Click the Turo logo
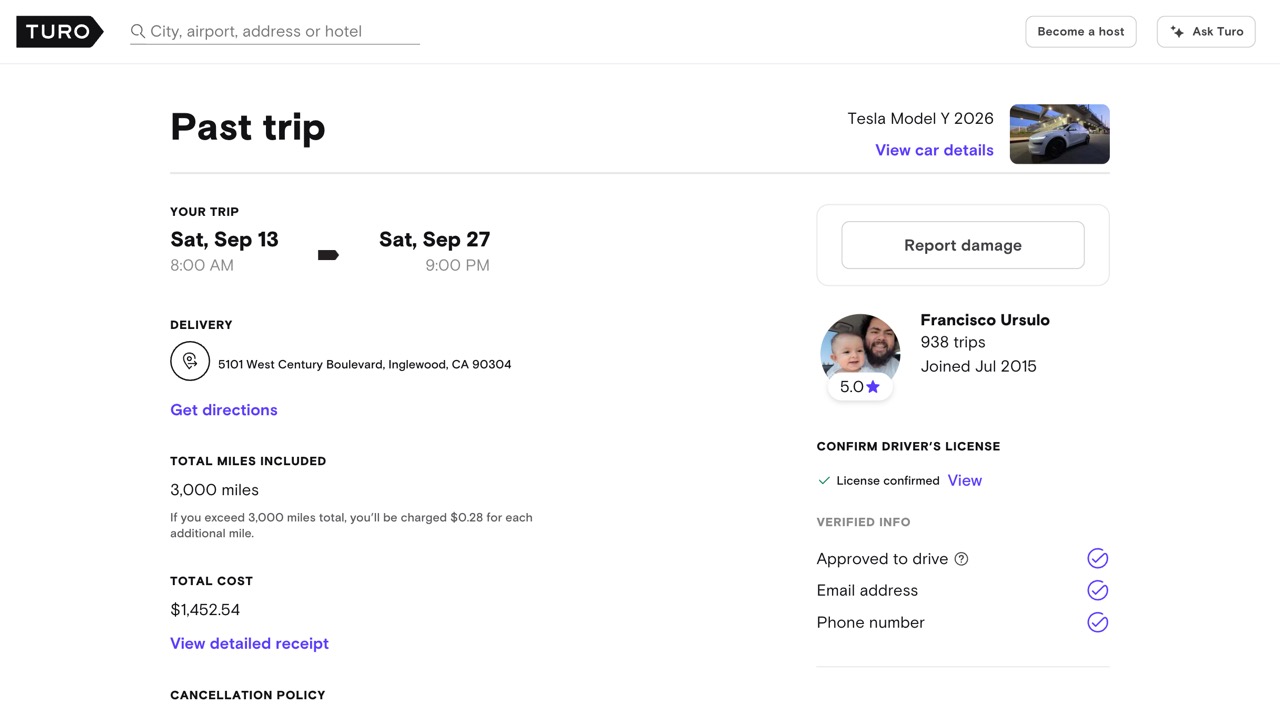 coord(59,32)
